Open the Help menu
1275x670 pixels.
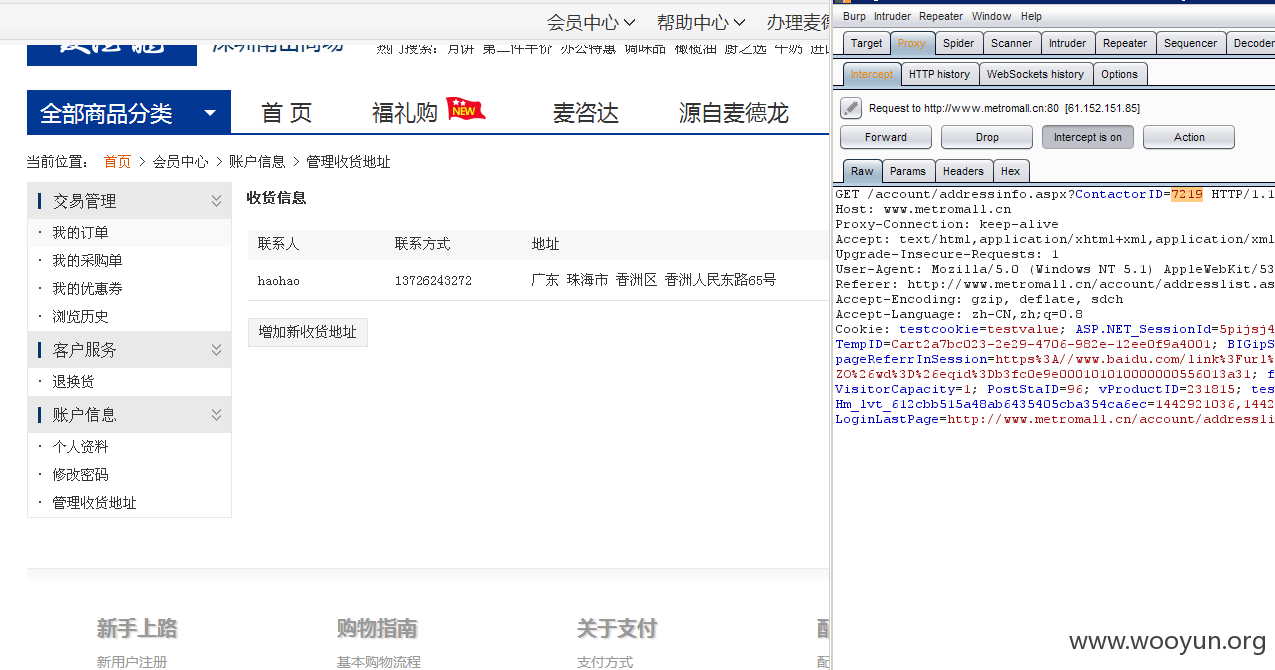[x=1031, y=16]
